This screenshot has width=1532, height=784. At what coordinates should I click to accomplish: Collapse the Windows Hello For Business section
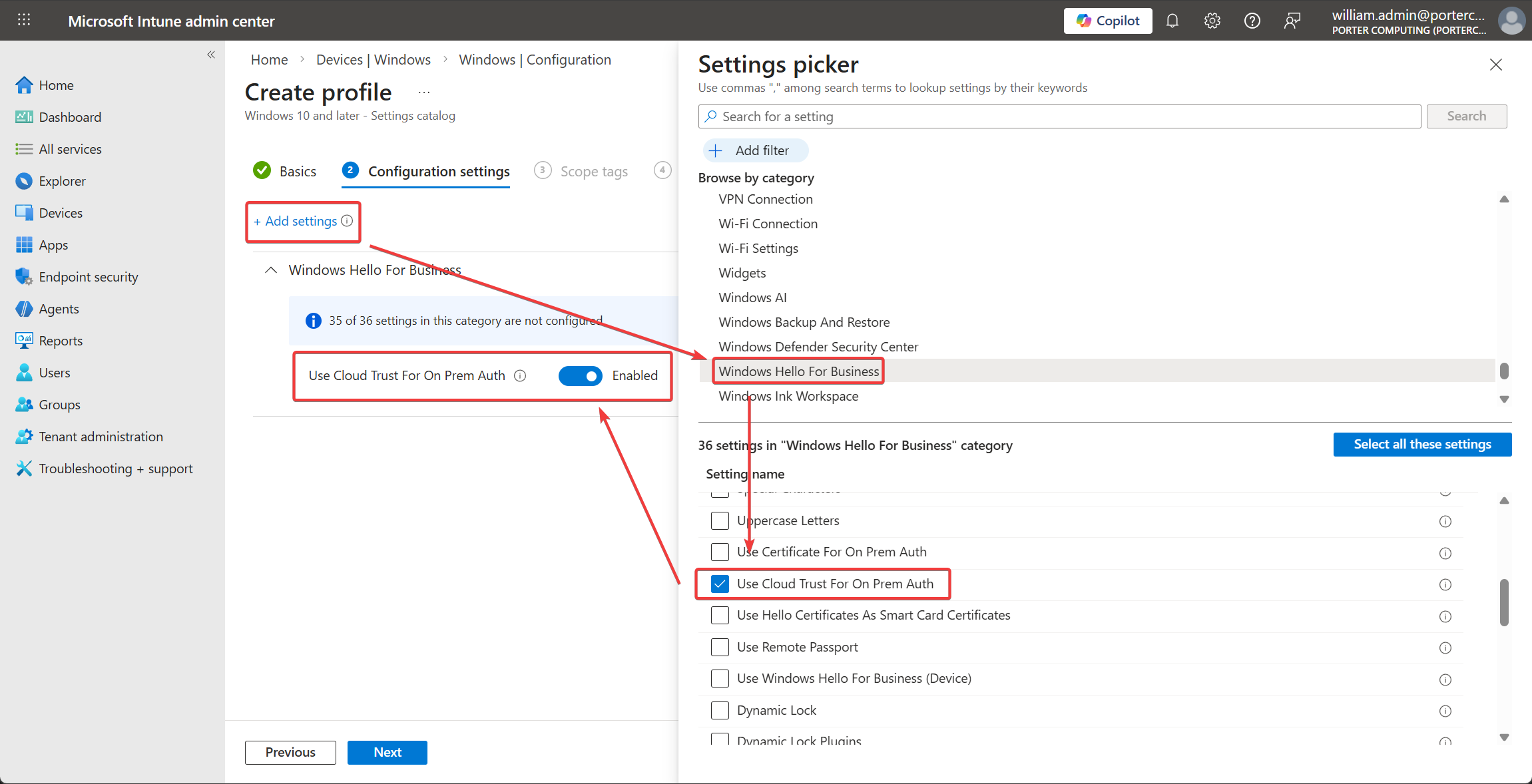pos(271,270)
